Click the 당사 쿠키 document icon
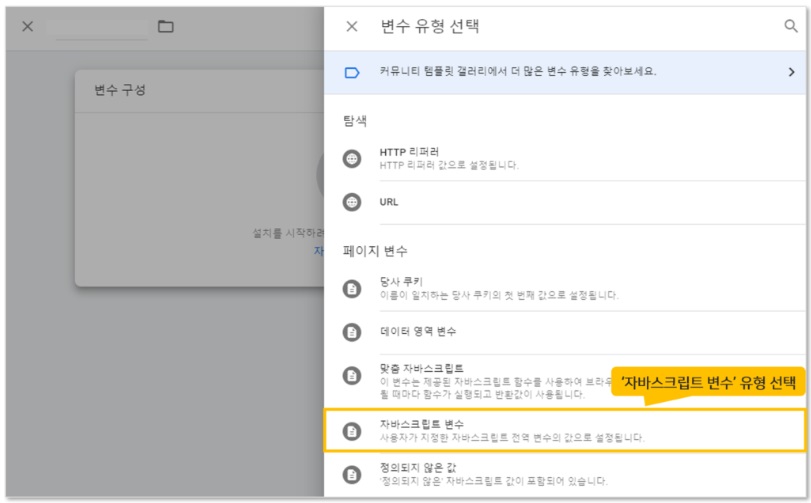Viewport: 811px width, 503px height. point(352,288)
